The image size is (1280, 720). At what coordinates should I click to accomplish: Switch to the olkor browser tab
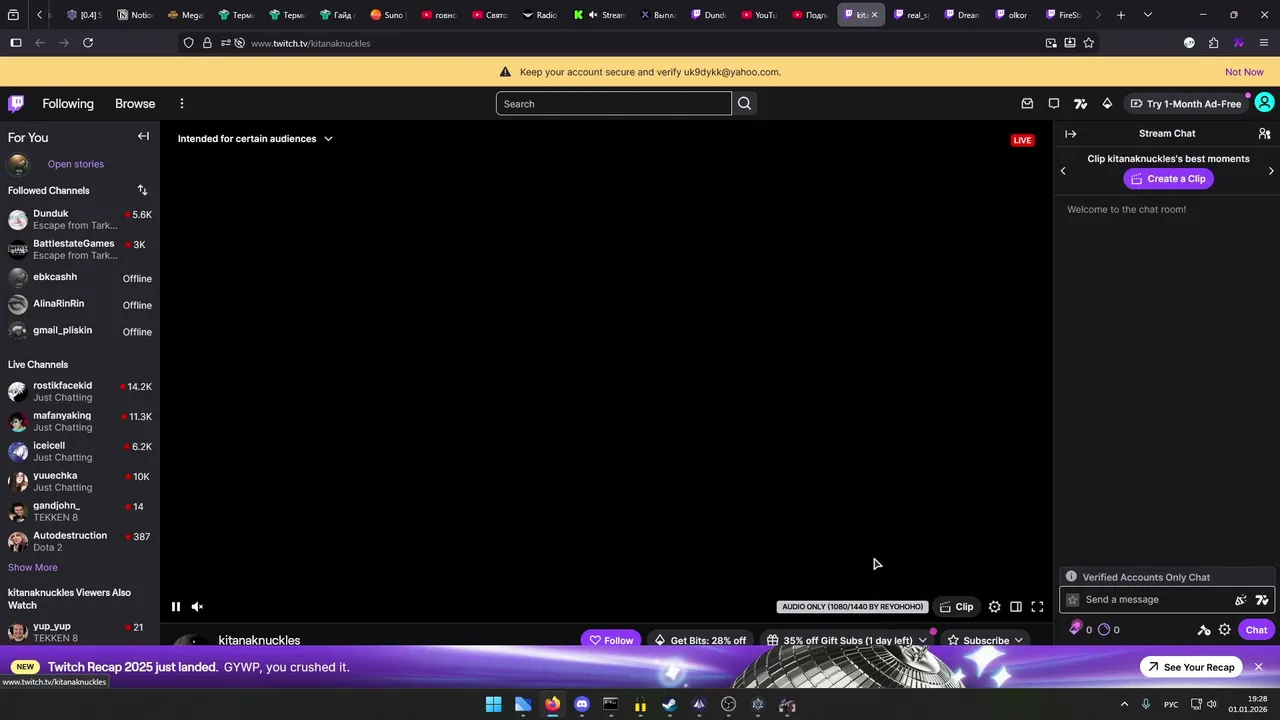coord(1010,15)
